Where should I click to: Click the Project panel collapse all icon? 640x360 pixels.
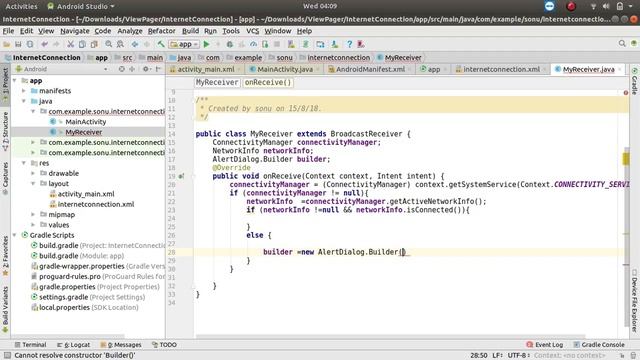pyautogui.click(x=132, y=69)
